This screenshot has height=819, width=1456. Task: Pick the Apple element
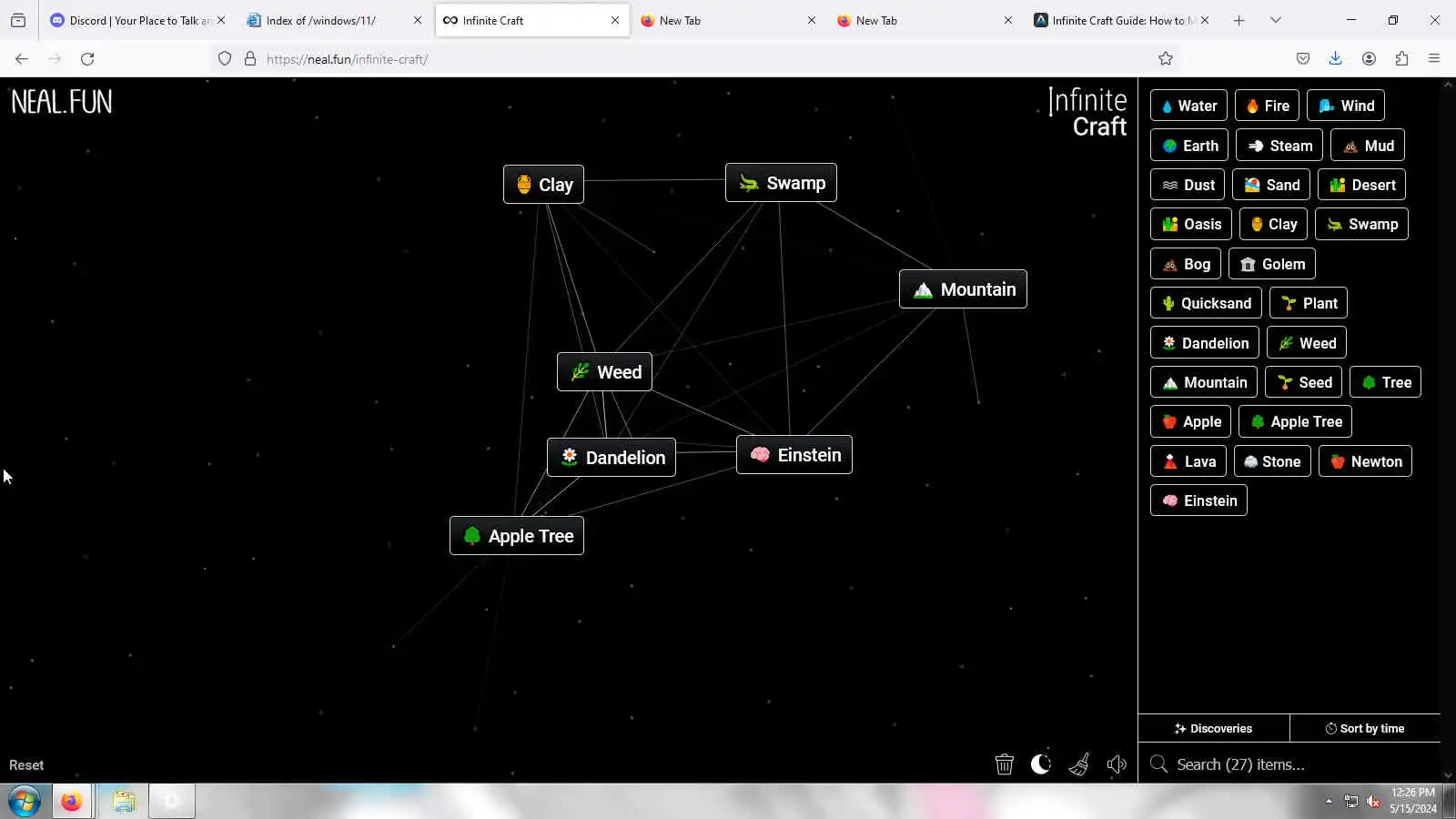1191,421
